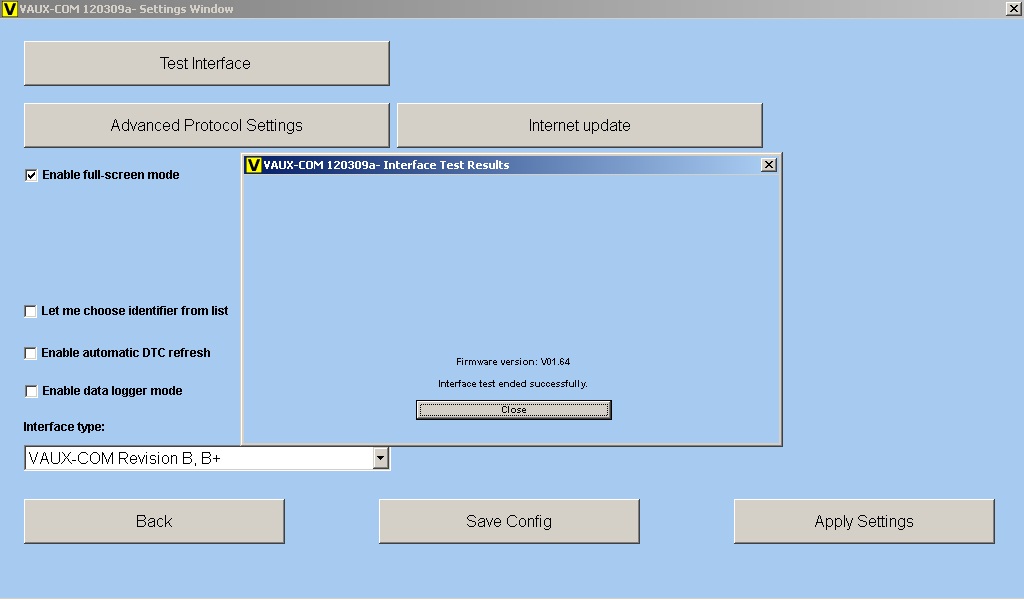Viewport: 1024px width, 600px height.
Task: Click the Test Interface button
Action: 206,63
